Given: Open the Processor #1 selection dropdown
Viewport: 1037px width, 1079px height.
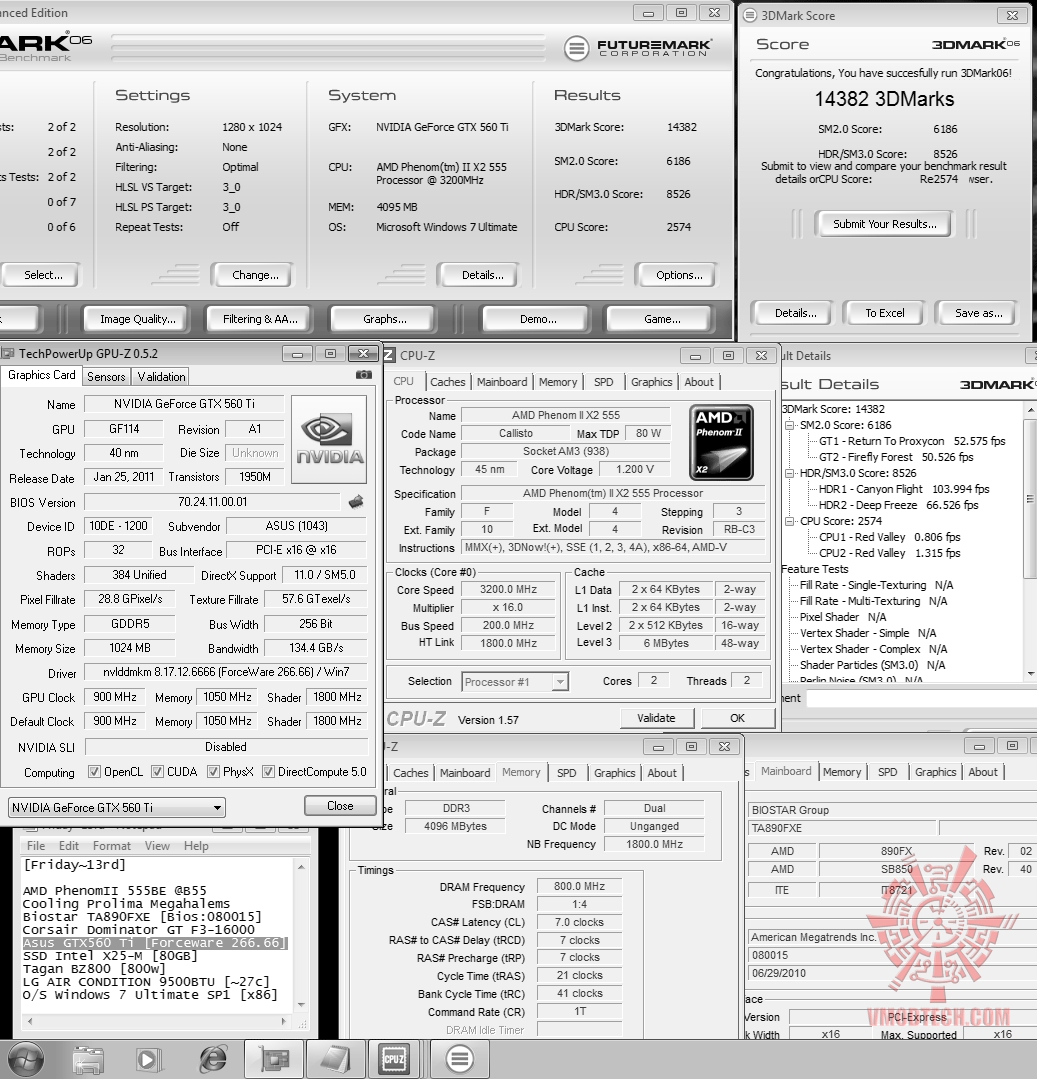Looking at the screenshot, I should click(x=514, y=681).
